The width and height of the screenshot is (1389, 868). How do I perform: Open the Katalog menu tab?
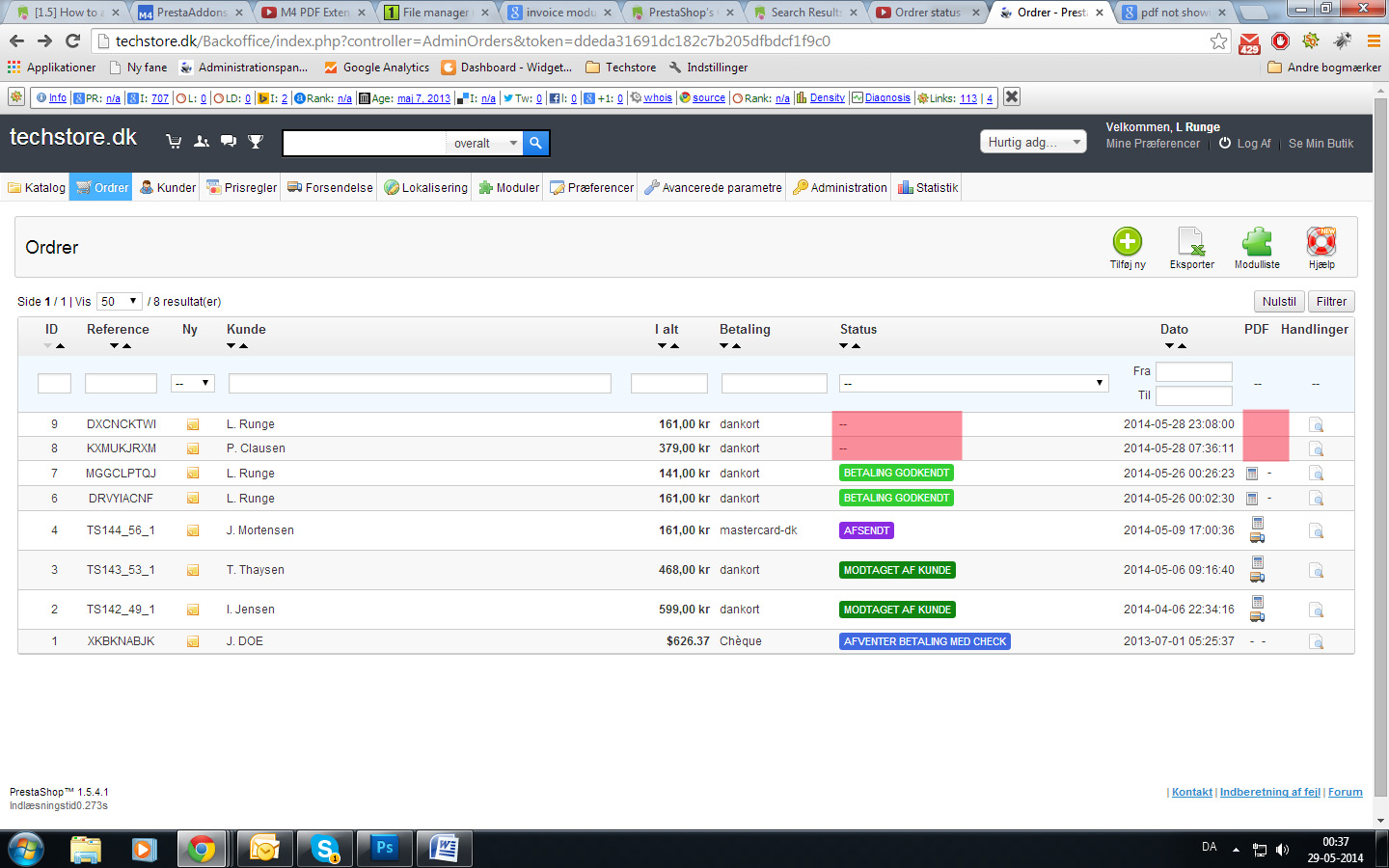pos(37,187)
